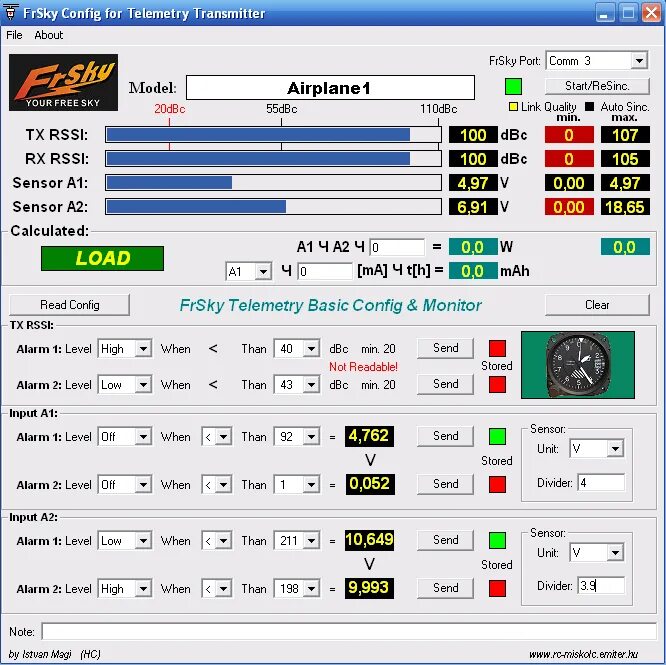
Task: Click red stored indicator for TX RSSI Alarm 2
Action: 497,385
